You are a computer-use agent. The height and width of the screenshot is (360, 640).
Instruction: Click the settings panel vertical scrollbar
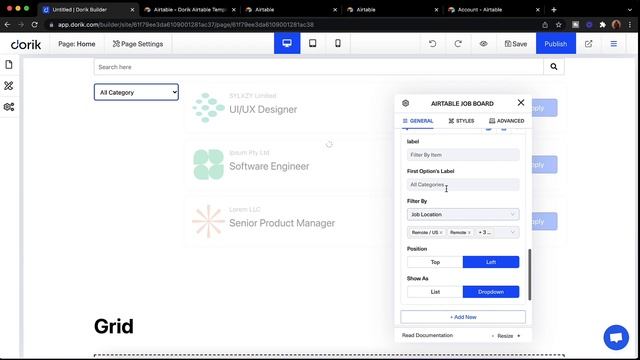(x=530, y=275)
